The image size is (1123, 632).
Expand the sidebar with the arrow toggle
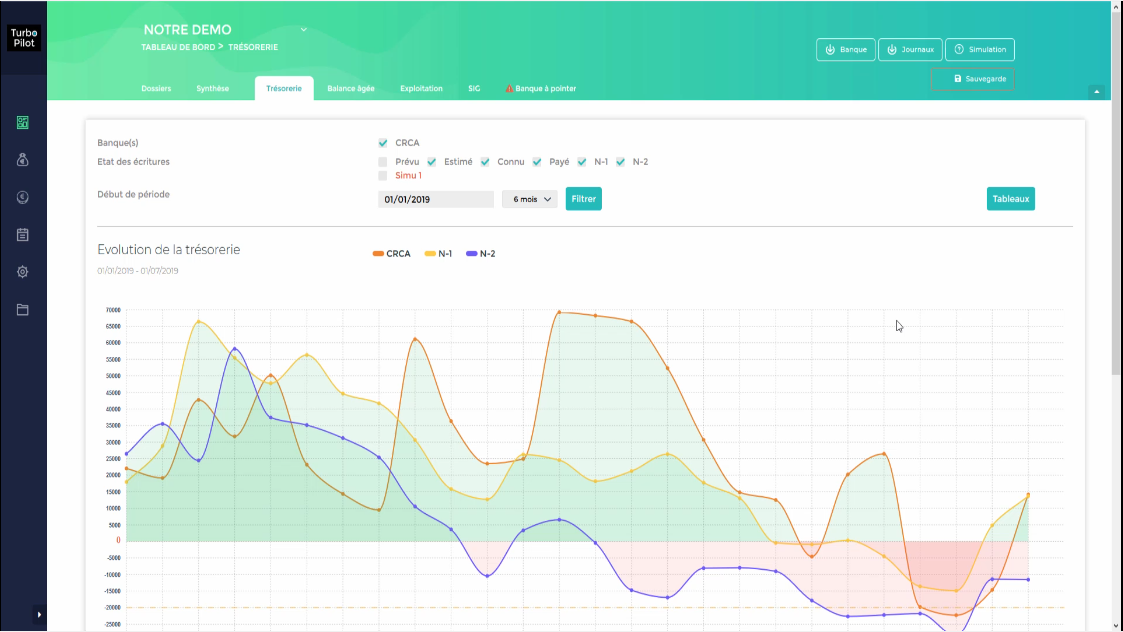(39, 614)
